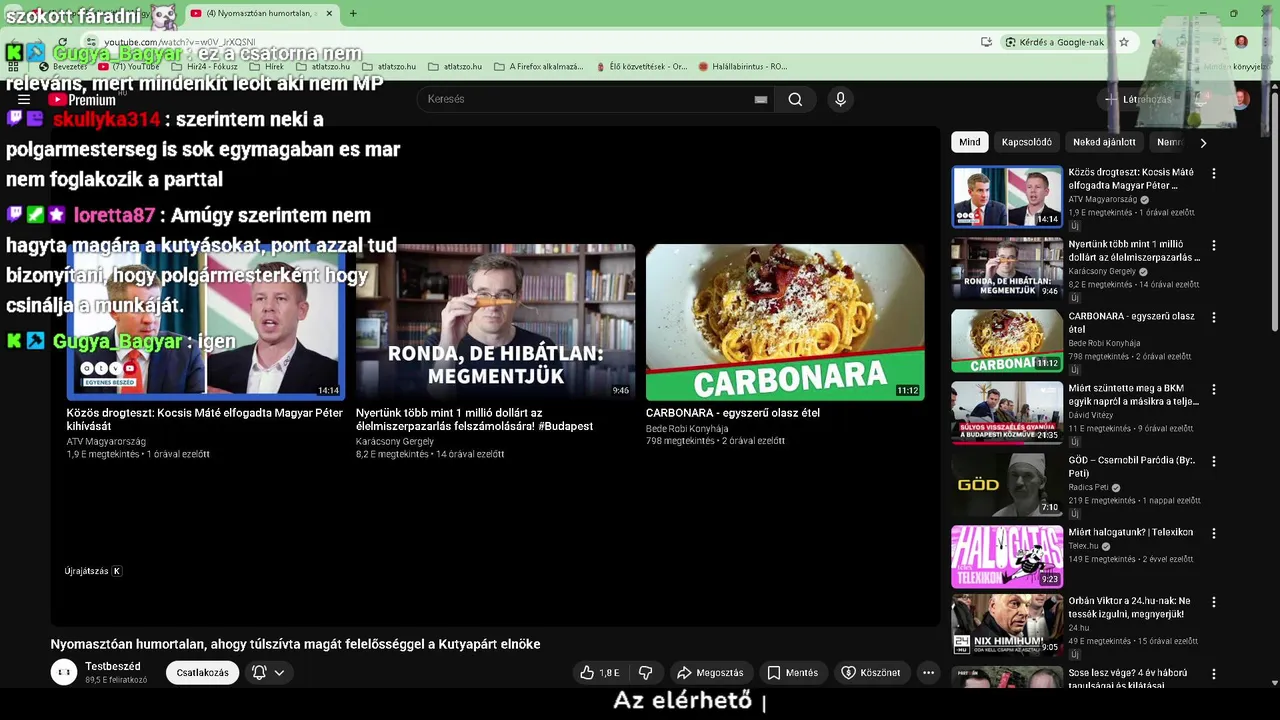This screenshot has height=720, width=1280.
Task: Open the Közös drogteszt sidebar thumbnail
Action: coord(1007,197)
